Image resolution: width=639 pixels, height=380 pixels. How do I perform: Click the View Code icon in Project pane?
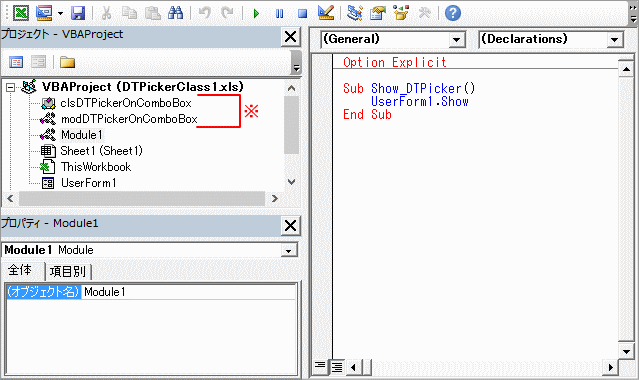(16, 62)
